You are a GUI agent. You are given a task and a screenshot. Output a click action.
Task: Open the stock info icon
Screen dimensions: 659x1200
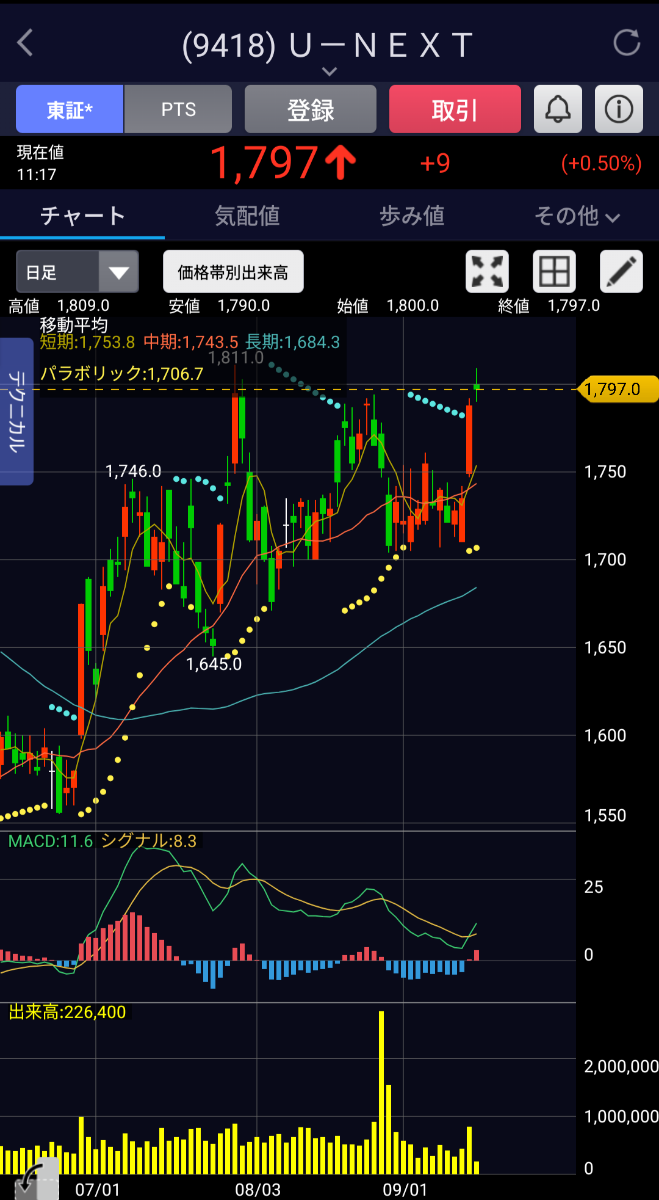619,109
